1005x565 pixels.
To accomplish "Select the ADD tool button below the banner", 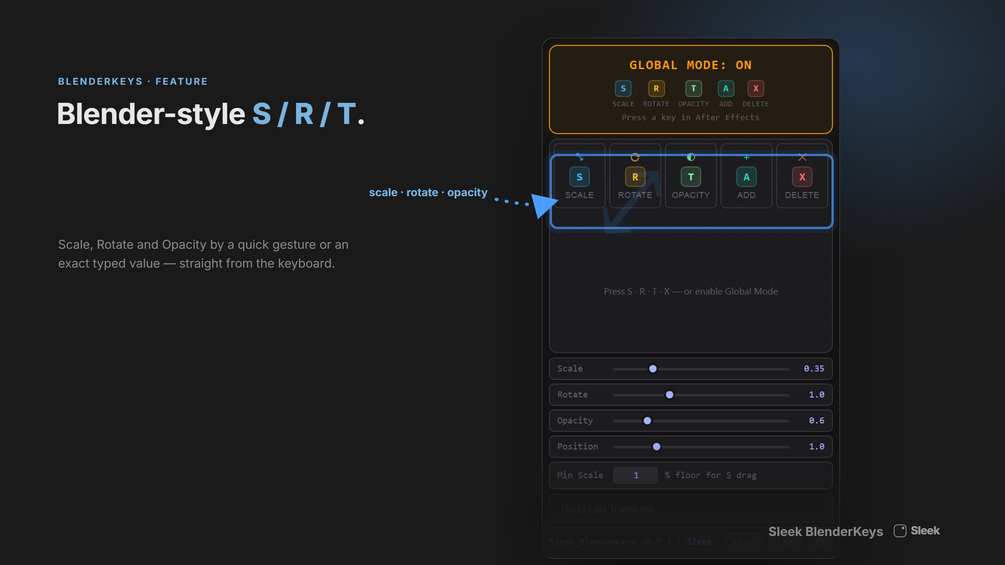I will [746, 176].
